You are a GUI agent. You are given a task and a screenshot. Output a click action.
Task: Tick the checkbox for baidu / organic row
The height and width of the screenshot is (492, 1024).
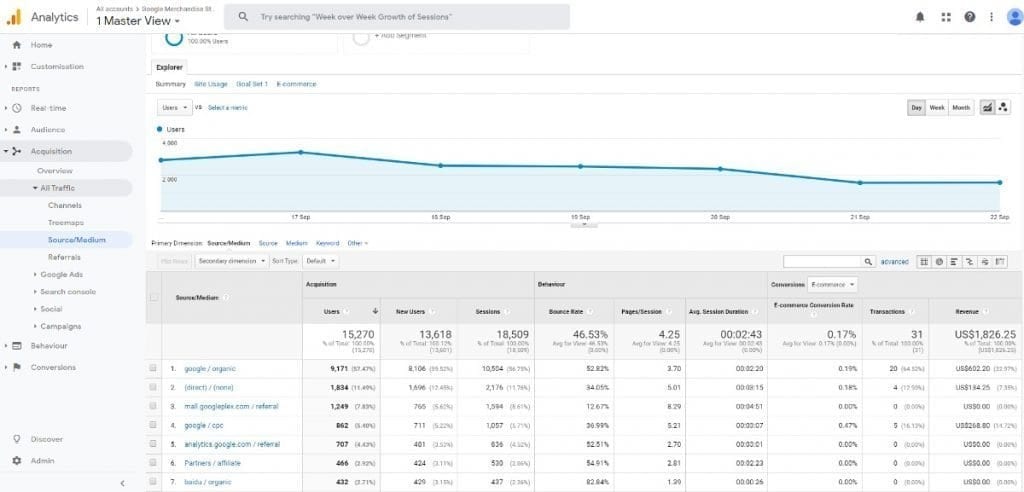[x=153, y=482]
